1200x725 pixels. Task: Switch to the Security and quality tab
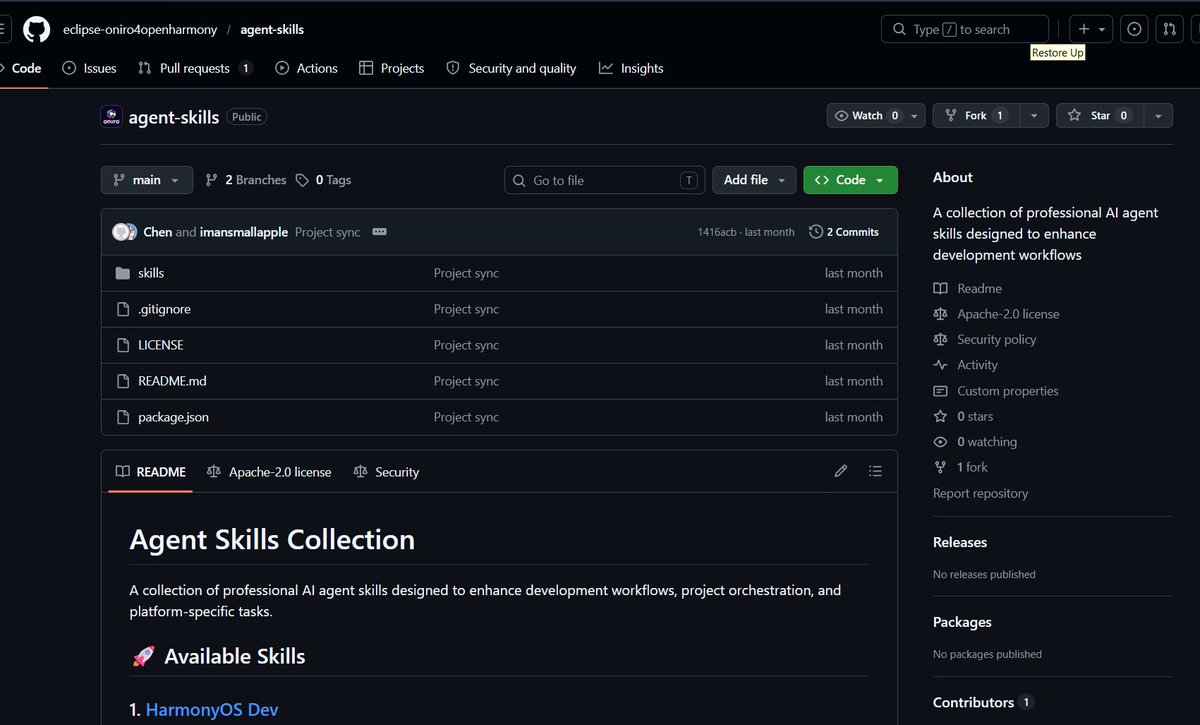[x=510, y=68]
